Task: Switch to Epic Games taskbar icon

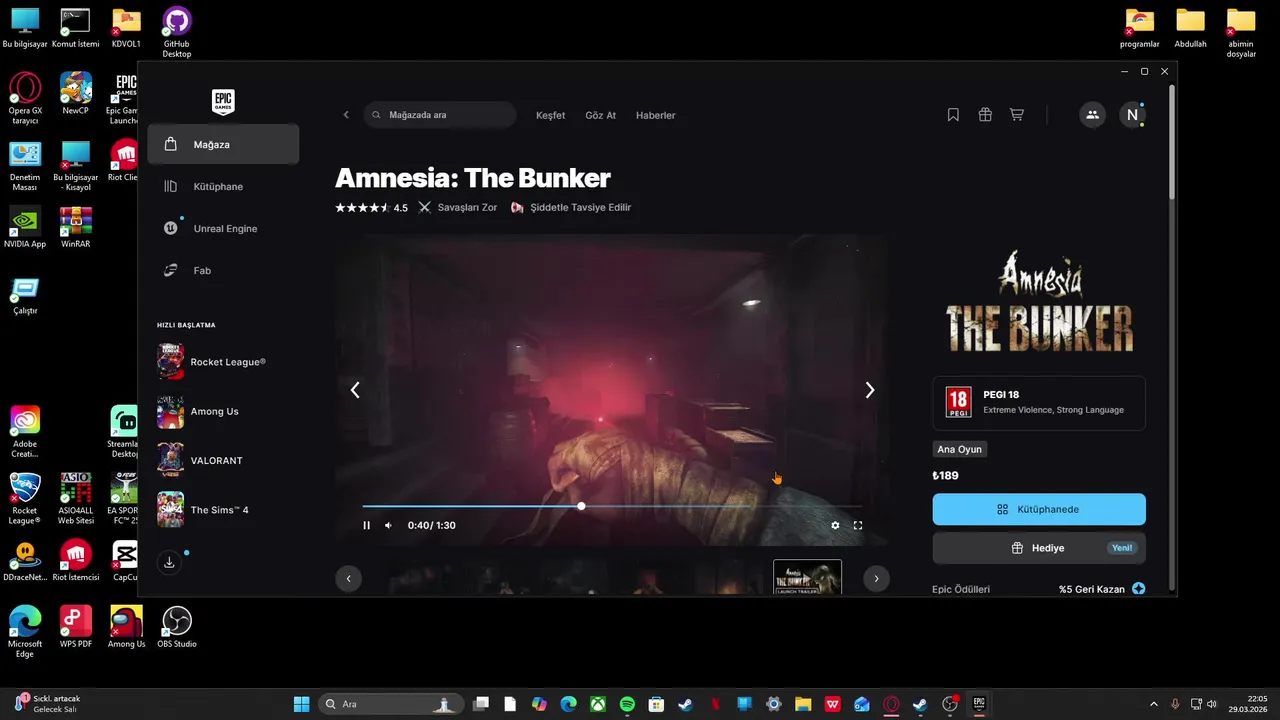Action: [979, 704]
